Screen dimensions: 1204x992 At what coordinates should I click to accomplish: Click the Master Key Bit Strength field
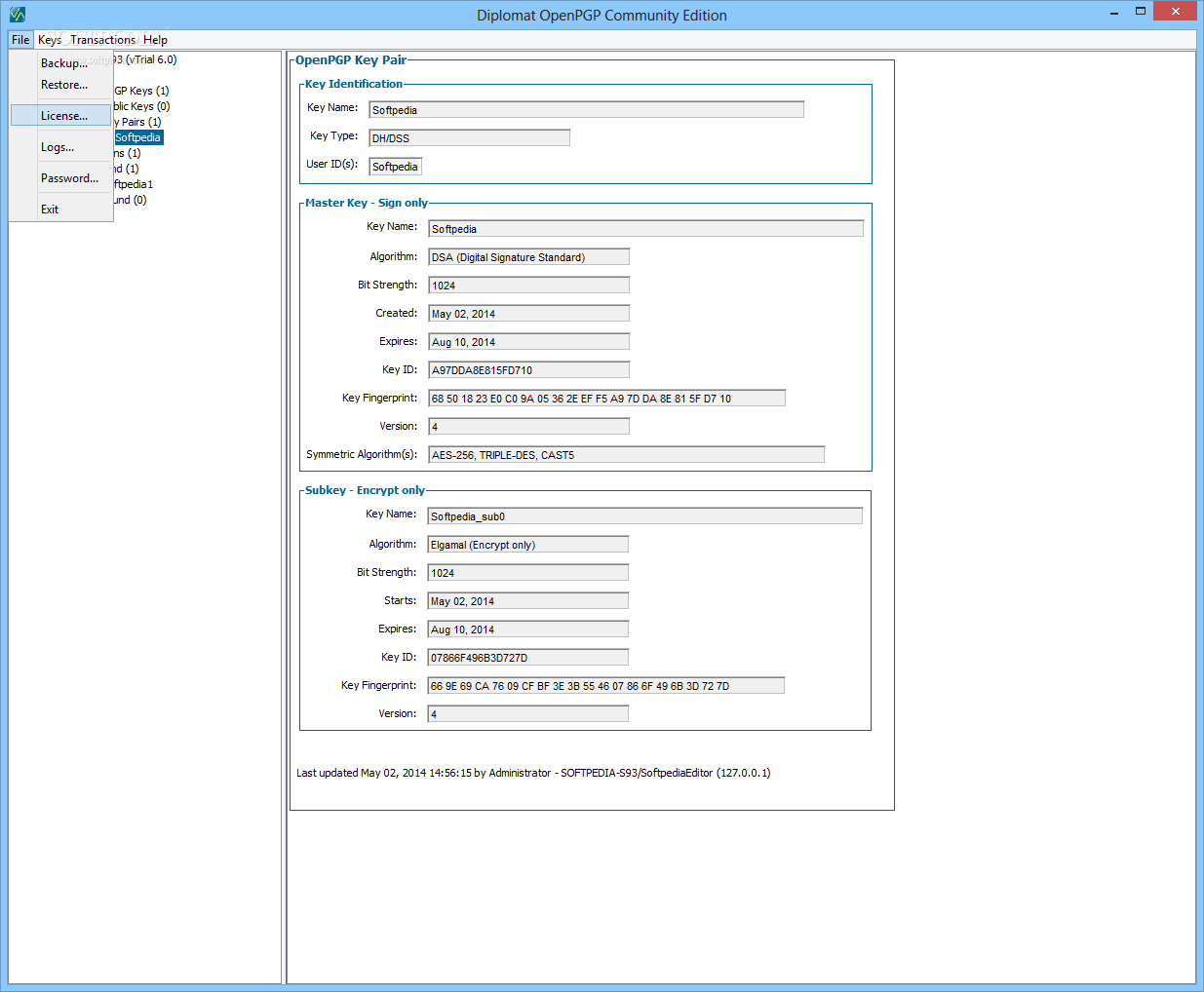tap(528, 286)
